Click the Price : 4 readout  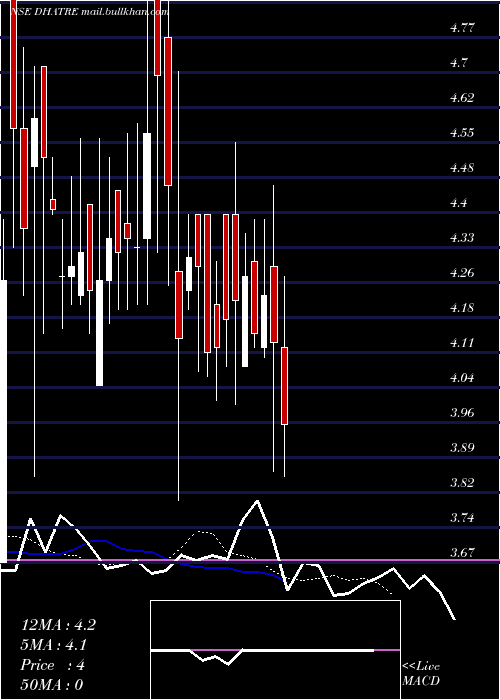click(x=53, y=665)
